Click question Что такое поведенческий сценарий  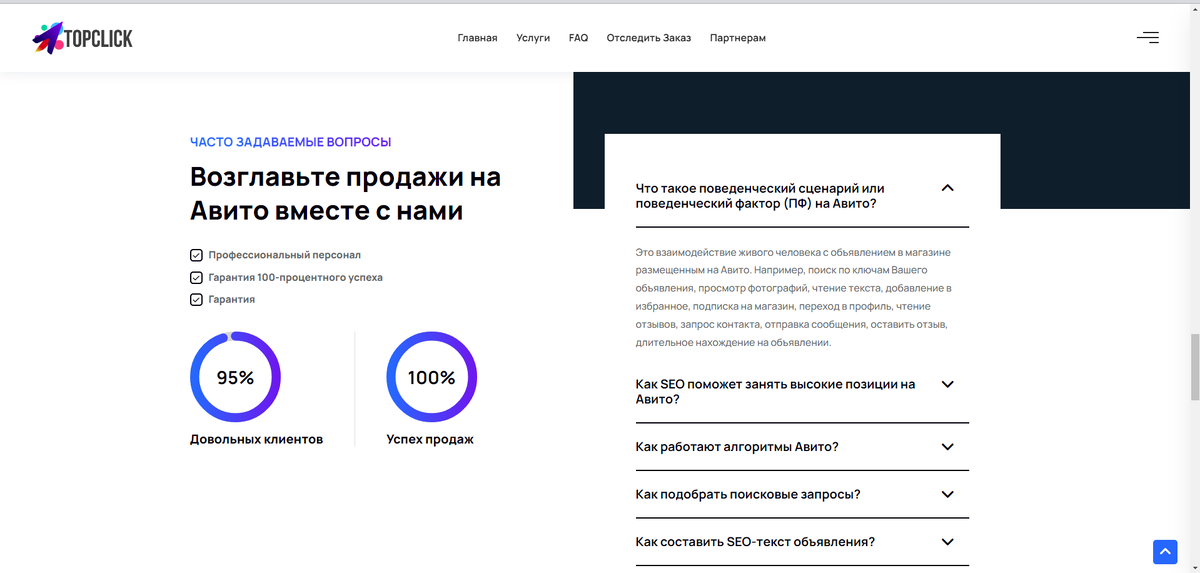coord(760,196)
